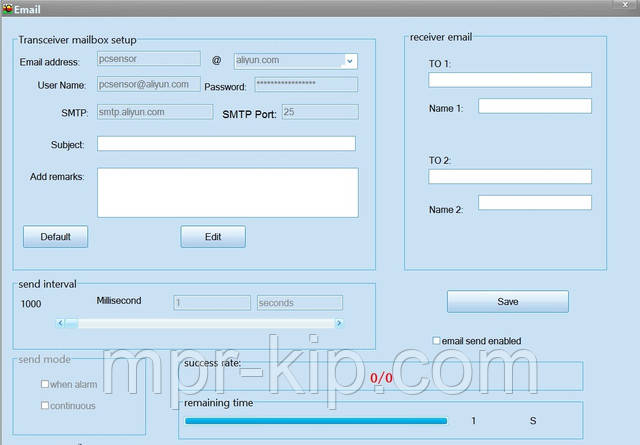Click the TO 1 recipient field
Image resolution: width=640 pixels, height=445 pixels.
click(510, 80)
